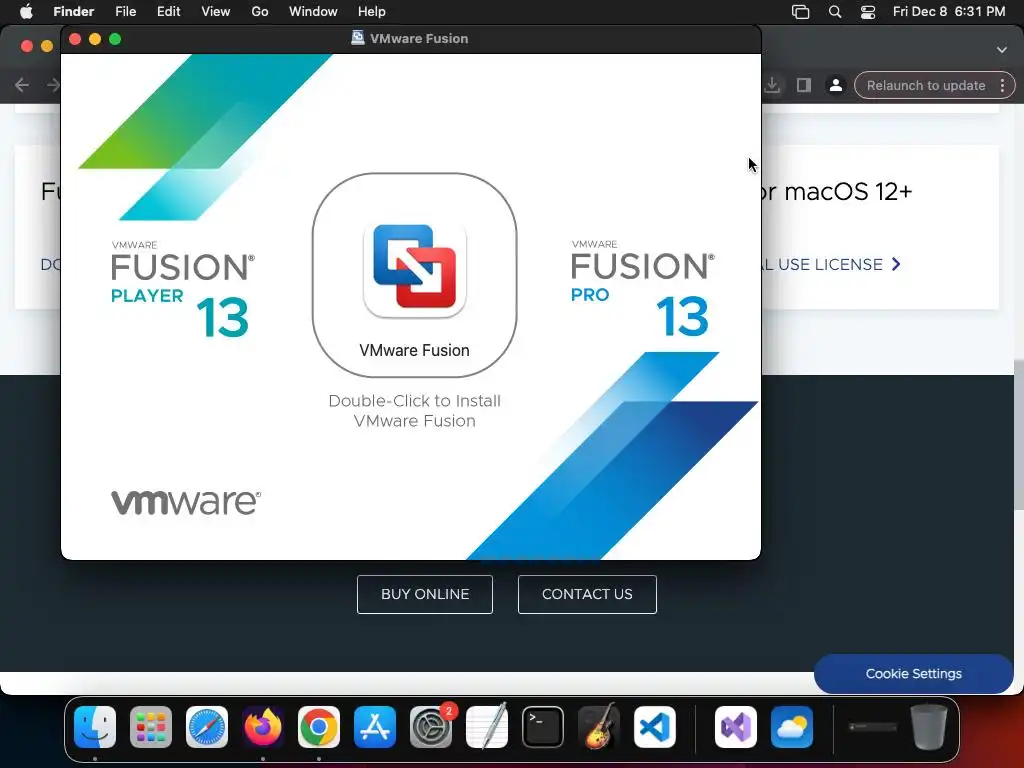Image resolution: width=1024 pixels, height=768 pixels.
Task: Expand Chrome tab search chevron
Action: [1002, 50]
